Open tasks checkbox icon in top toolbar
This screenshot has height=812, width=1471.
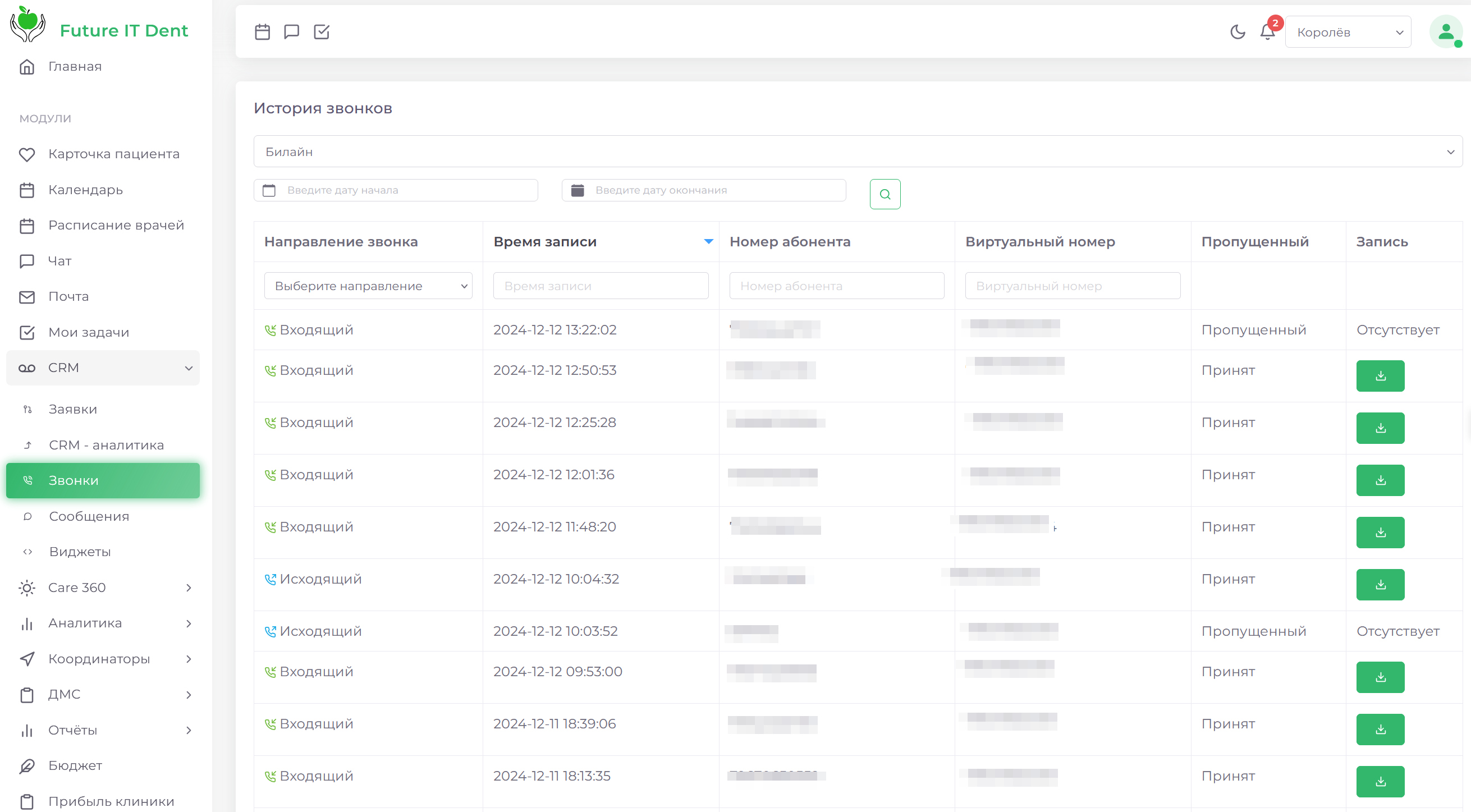click(x=322, y=32)
